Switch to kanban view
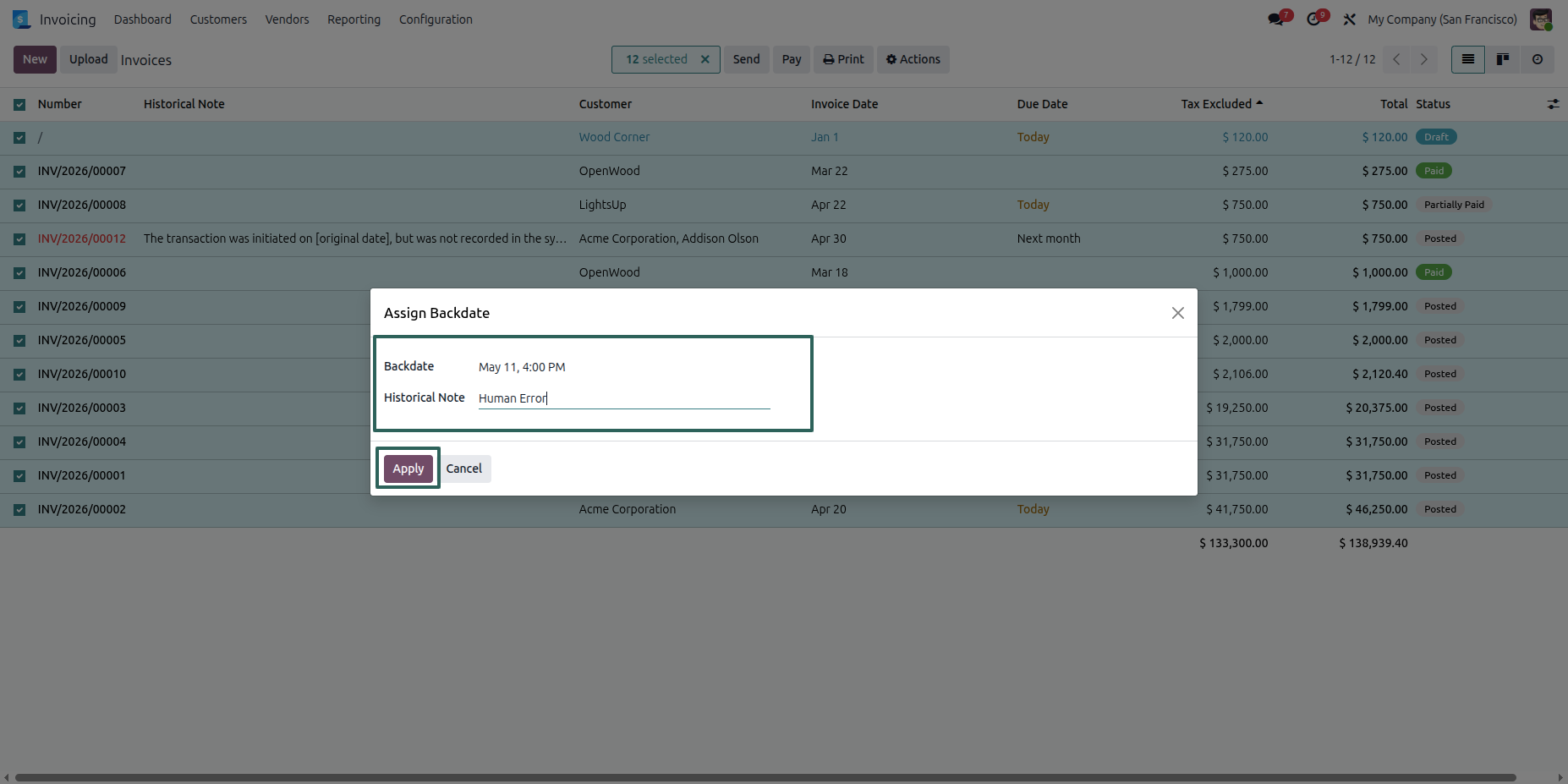The width and height of the screenshot is (1568, 784). (1503, 59)
